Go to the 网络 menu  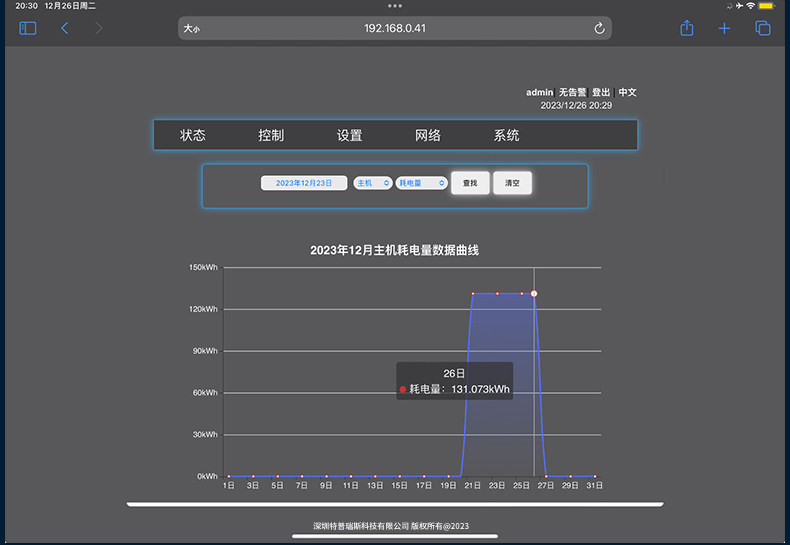(428, 136)
